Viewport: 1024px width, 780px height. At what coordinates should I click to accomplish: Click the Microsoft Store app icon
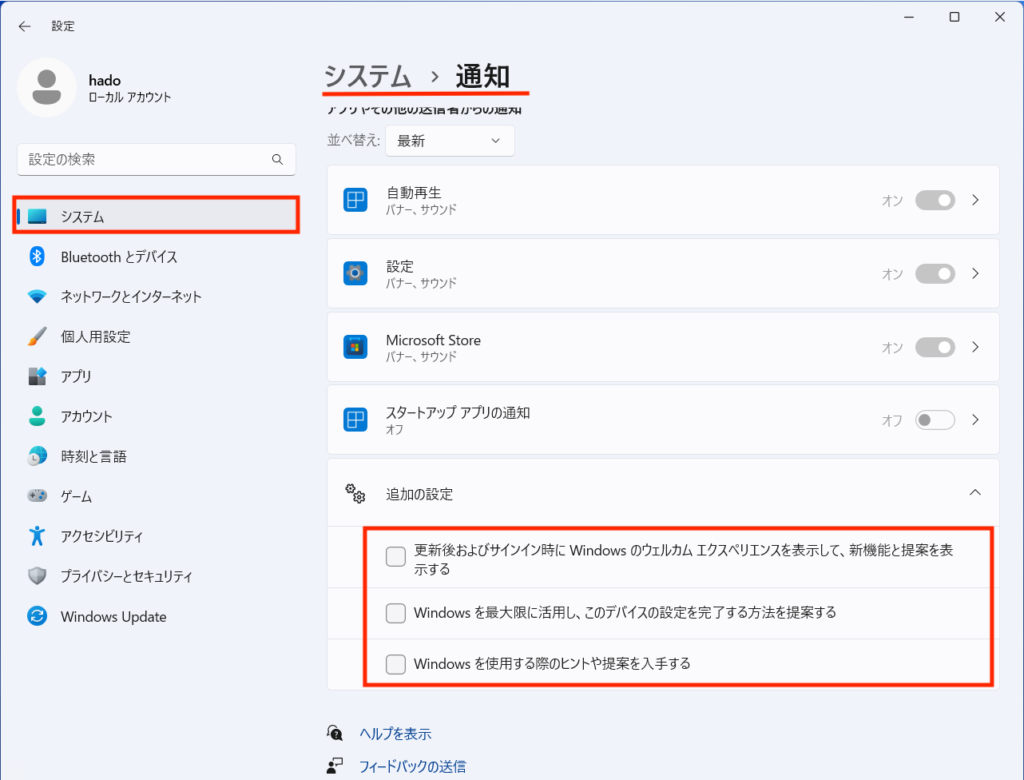[x=355, y=347]
